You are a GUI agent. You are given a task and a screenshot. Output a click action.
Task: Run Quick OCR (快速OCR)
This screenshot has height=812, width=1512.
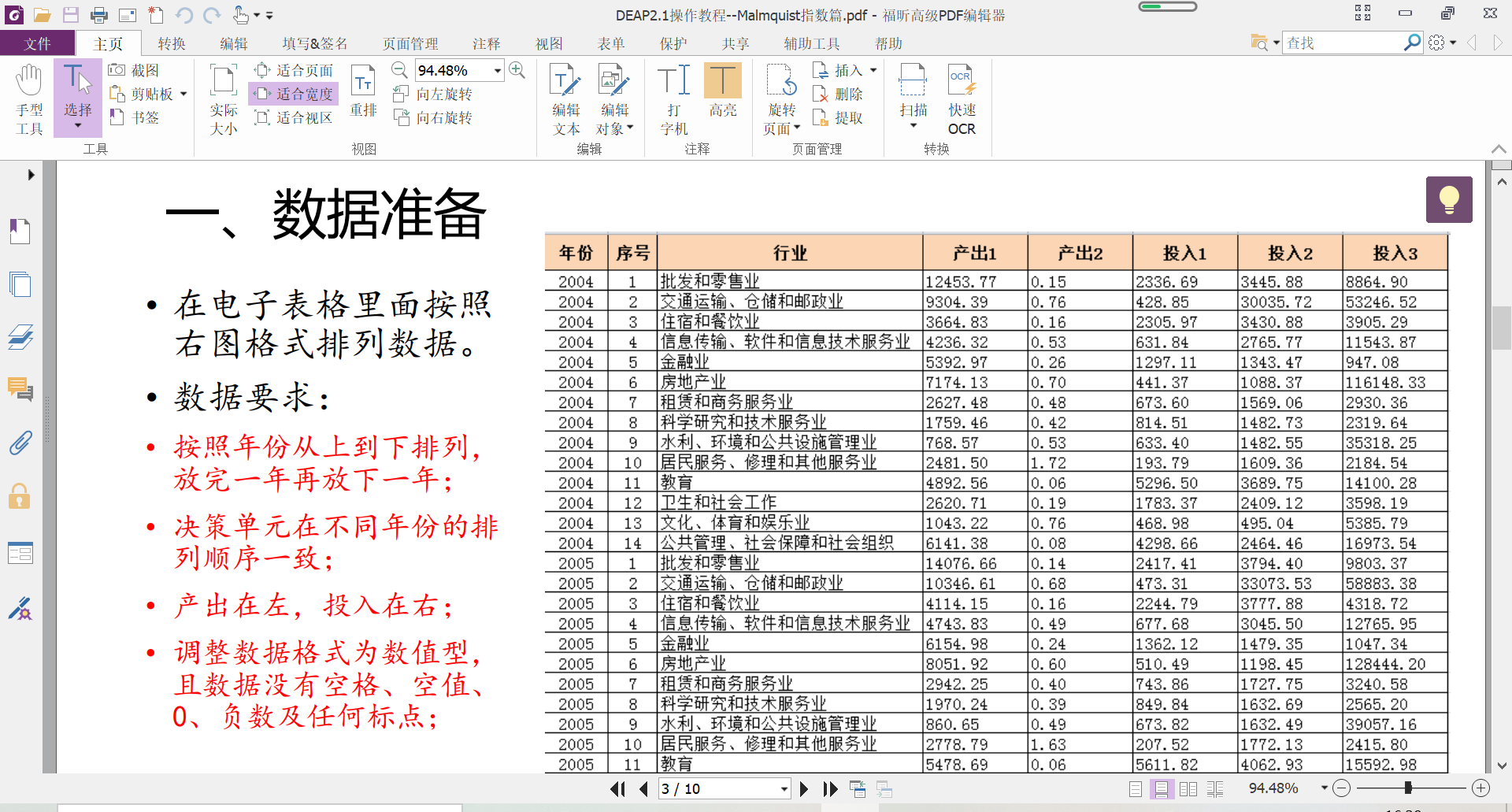[x=962, y=99]
